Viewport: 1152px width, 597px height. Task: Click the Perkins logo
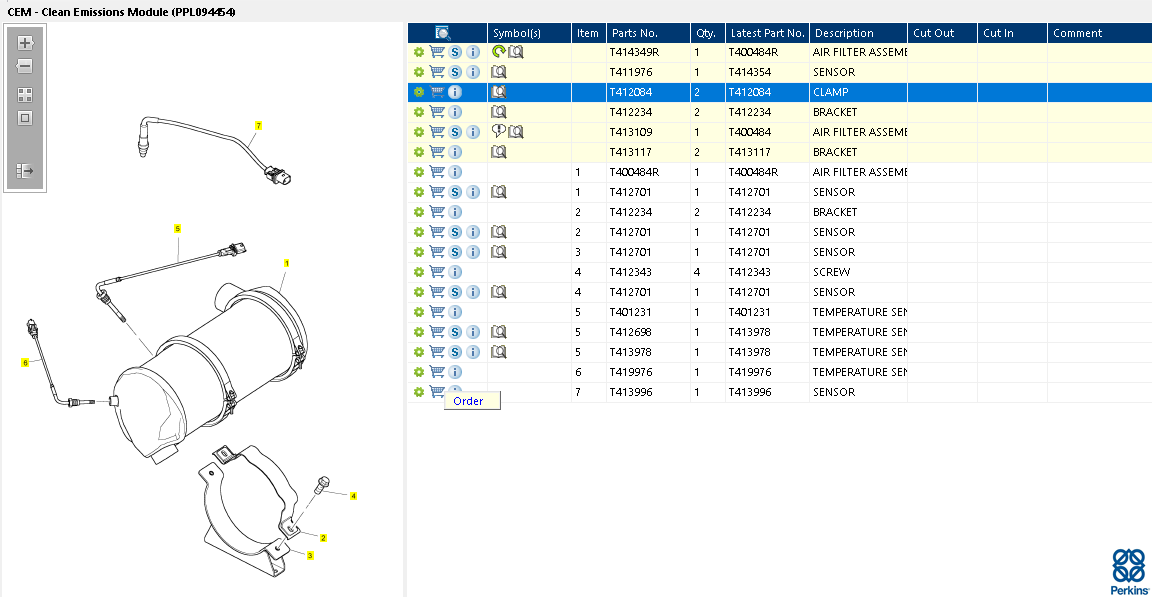click(1129, 571)
